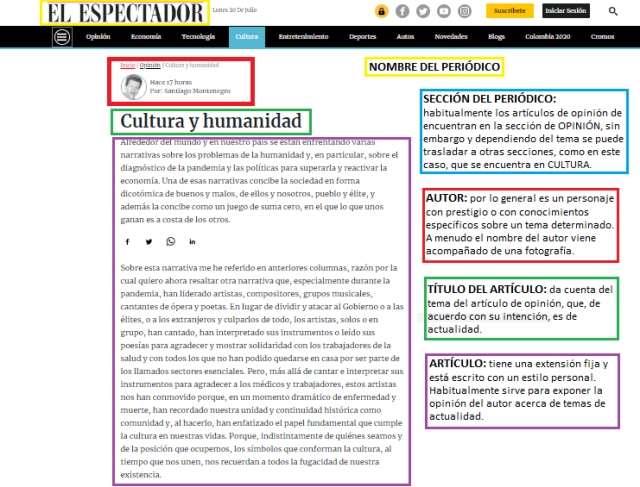
Task: Click the padlock subscription icon
Action: pos(381,11)
